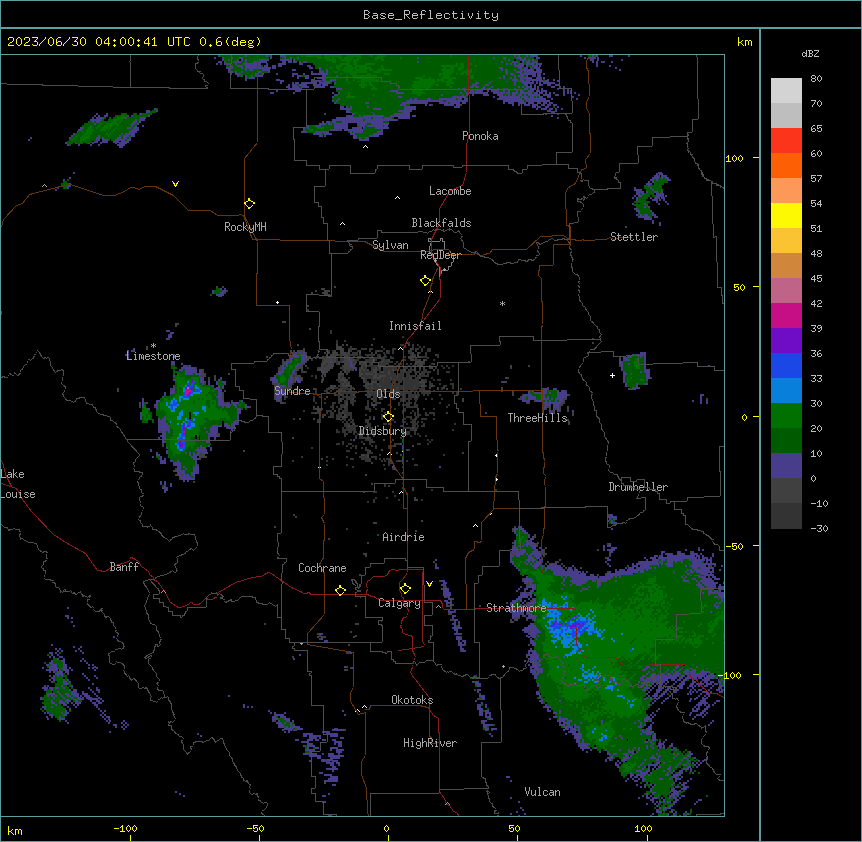Click the yellow diamond marker below RedDeer
The image size is (862, 842).
(426, 281)
